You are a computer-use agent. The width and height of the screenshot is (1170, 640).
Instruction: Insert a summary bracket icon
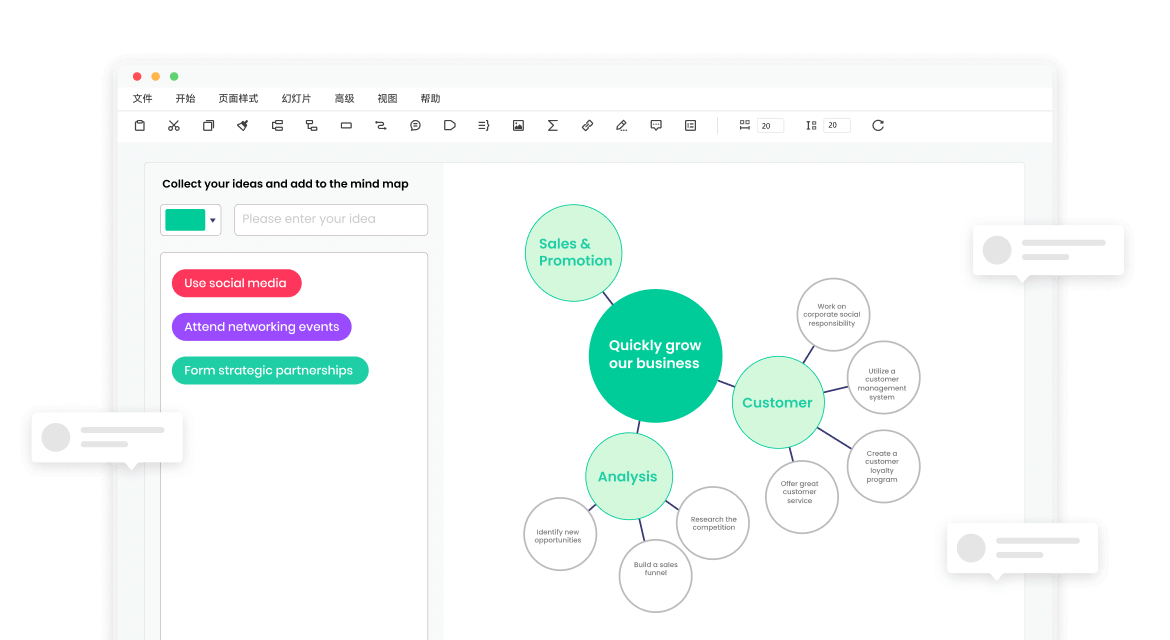coord(484,125)
